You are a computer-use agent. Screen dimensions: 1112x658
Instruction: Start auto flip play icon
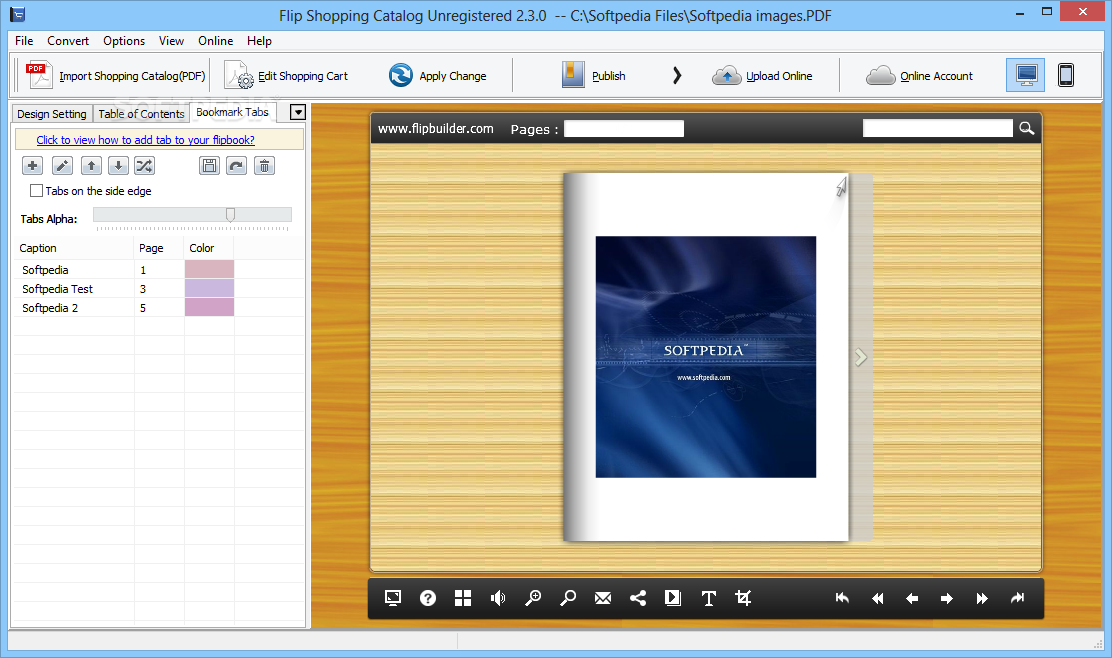pos(673,598)
